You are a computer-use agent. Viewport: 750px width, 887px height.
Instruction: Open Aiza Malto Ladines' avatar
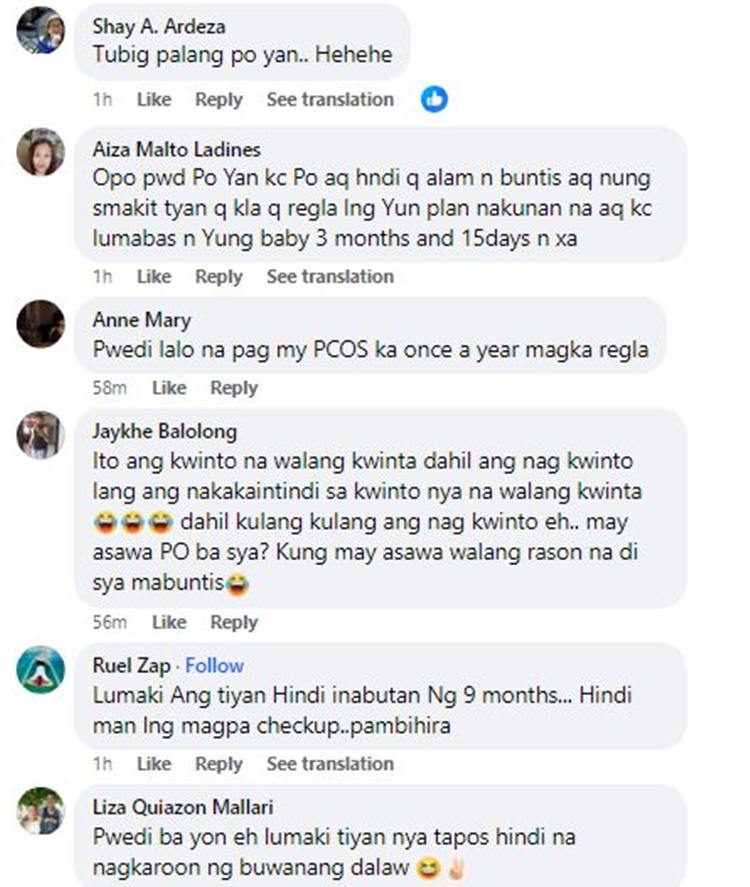click(x=40, y=152)
